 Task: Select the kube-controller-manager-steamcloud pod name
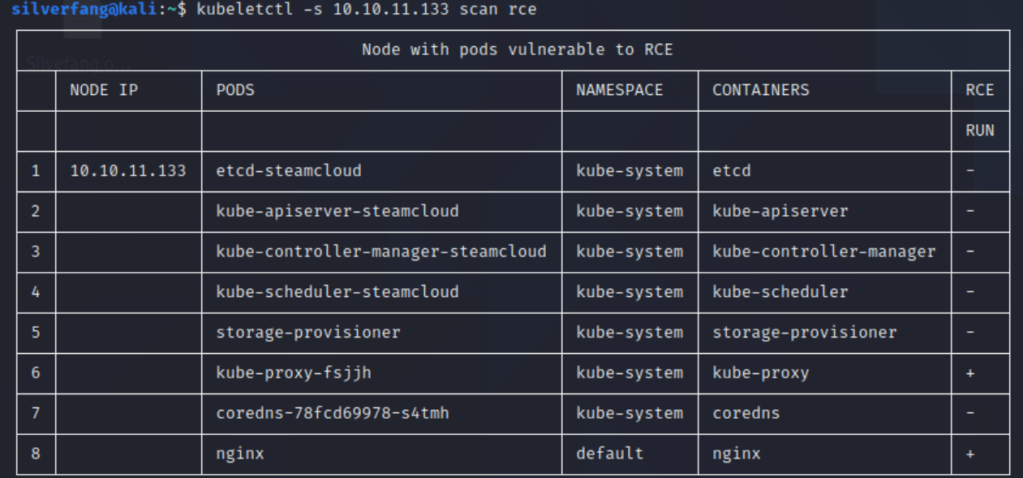(x=381, y=251)
